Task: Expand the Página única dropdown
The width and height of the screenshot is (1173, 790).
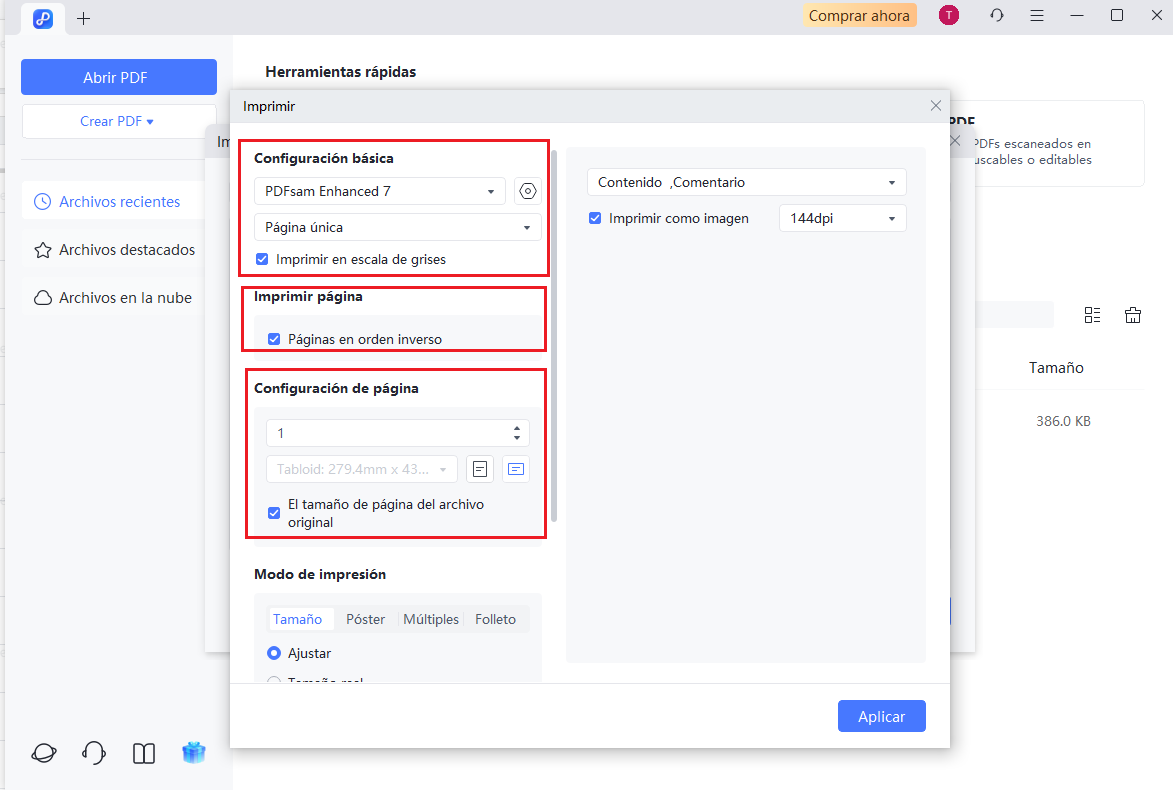Action: tap(397, 227)
